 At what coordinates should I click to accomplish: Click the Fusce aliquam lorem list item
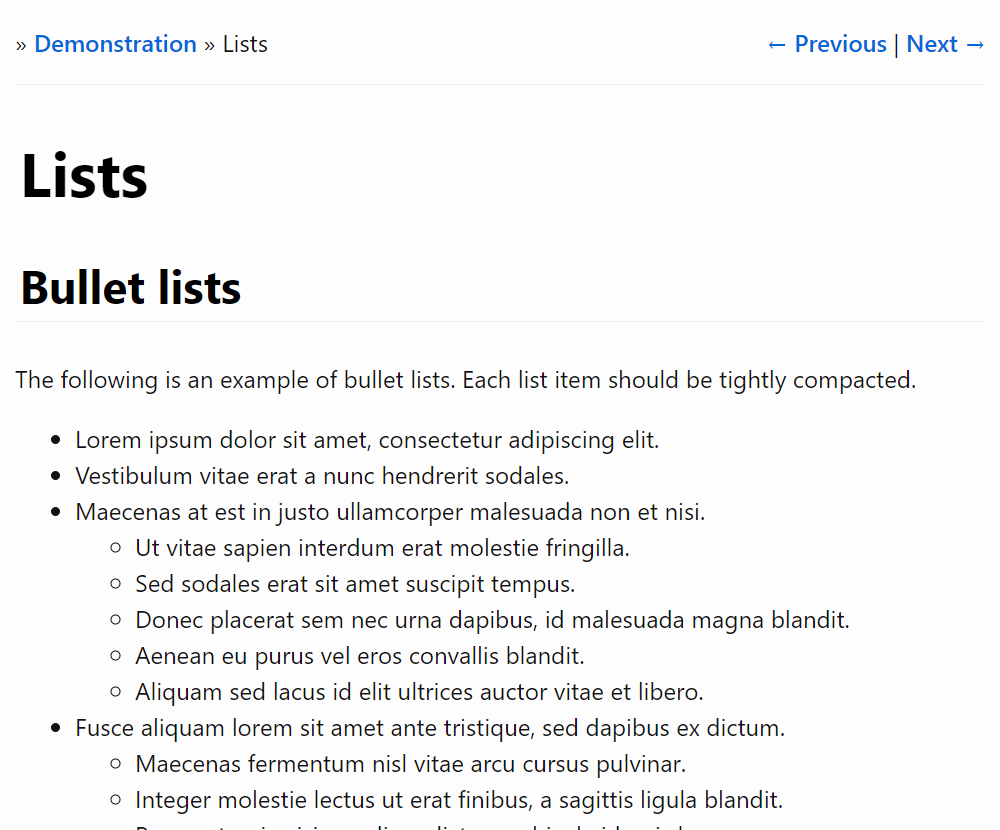click(x=430, y=728)
